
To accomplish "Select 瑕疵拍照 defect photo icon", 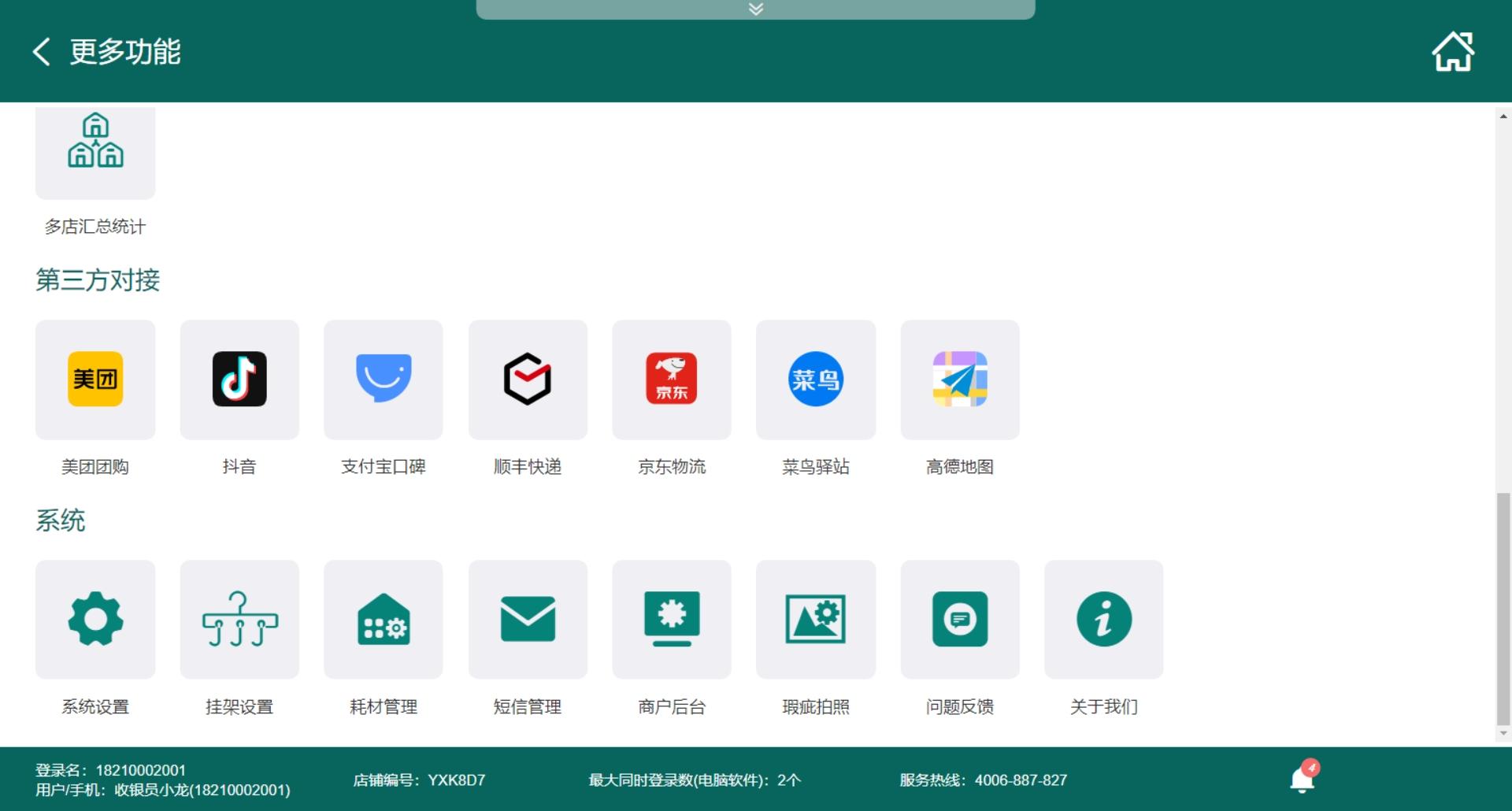I will (x=816, y=620).
